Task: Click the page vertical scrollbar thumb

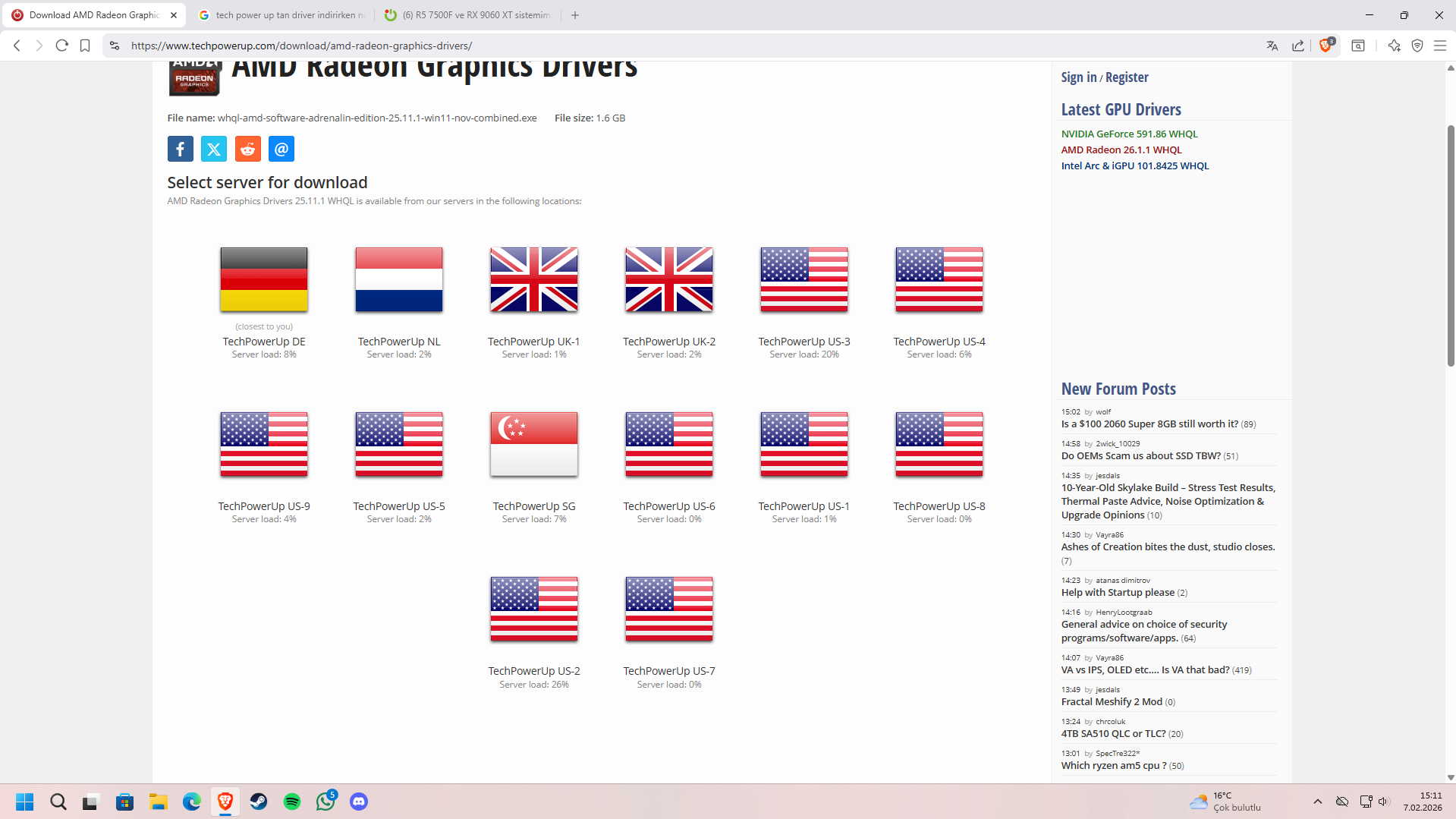Action: [1451, 245]
